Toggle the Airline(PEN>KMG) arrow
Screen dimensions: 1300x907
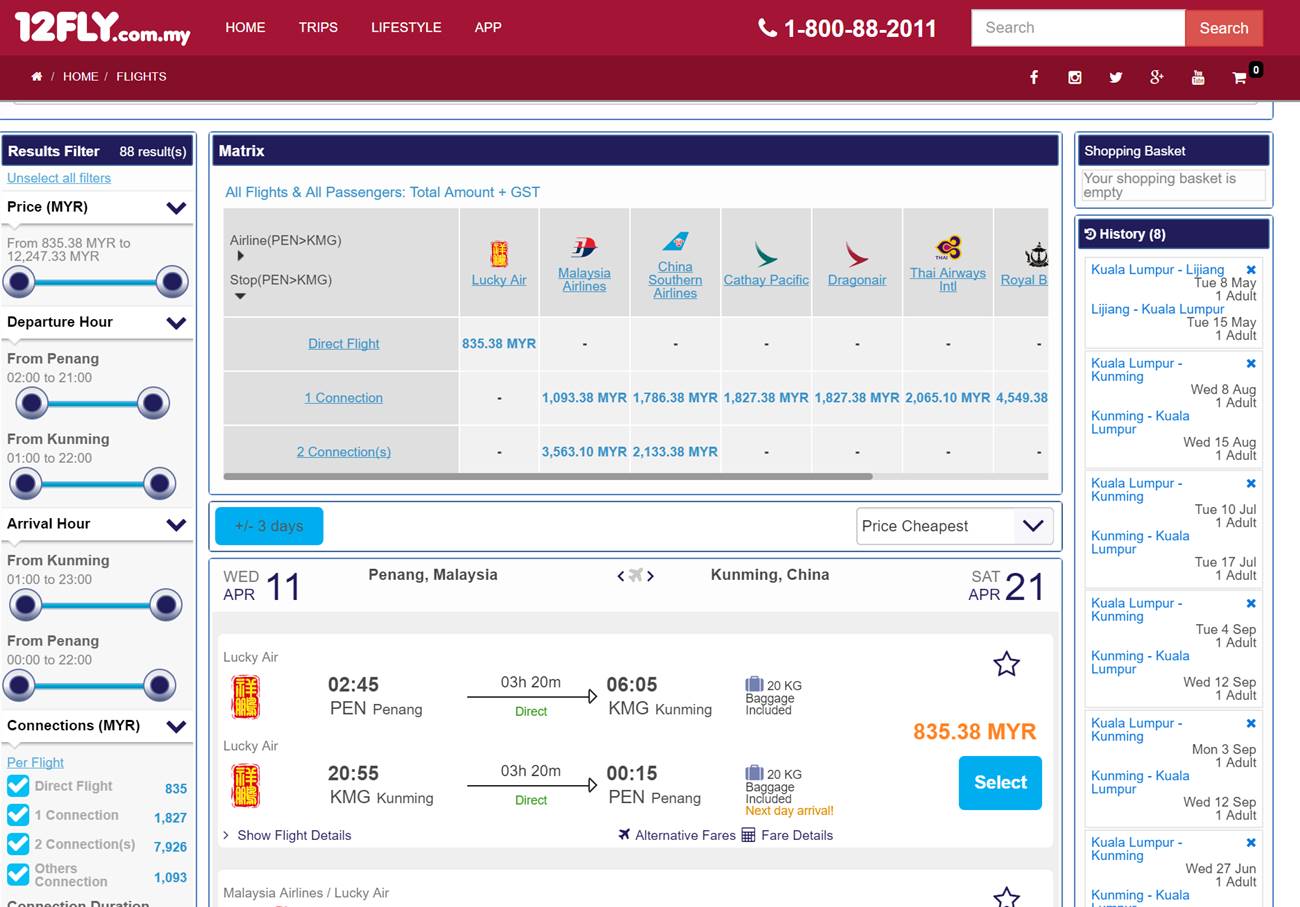pos(240,257)
